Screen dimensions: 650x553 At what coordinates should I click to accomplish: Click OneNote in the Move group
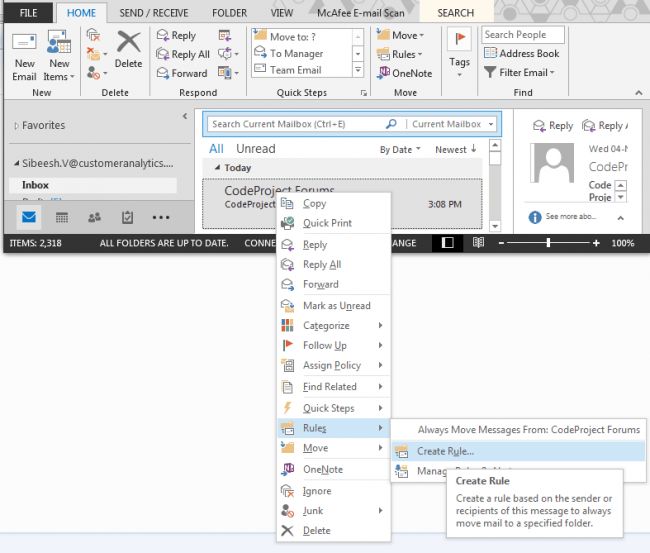coord(404,73)
